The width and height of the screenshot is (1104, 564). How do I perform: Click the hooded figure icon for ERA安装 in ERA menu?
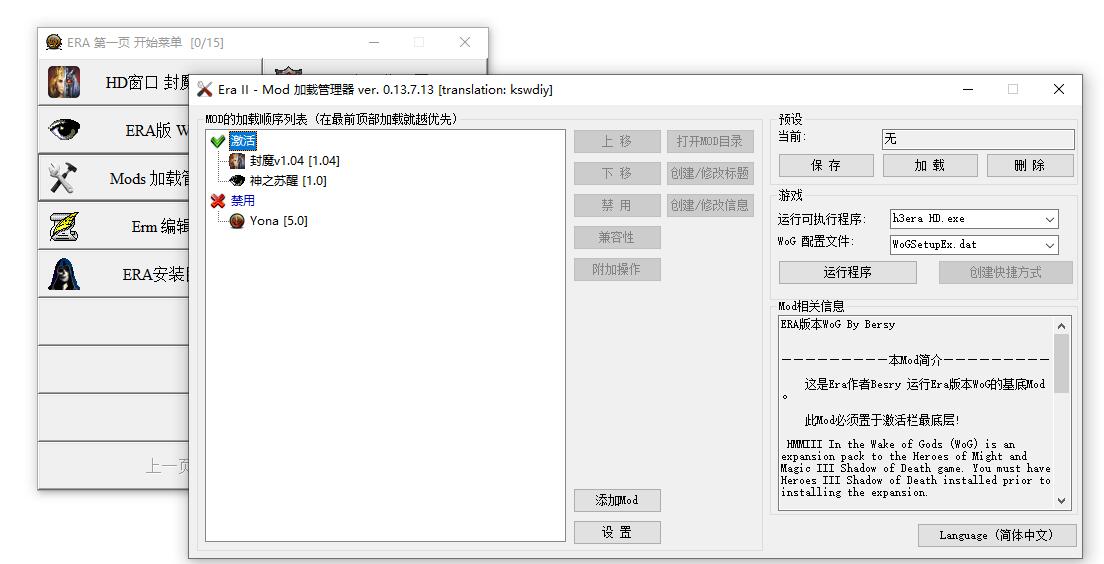(64, 274)
